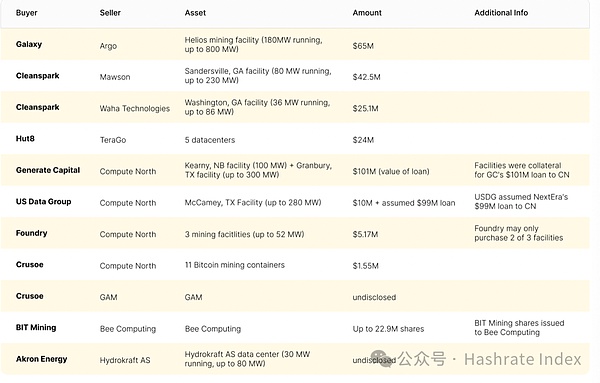Image resolution: width=600 pixels, height=383 pixels.
Task: Click the Galaxy buyer cell
Action: coord(29,44)
